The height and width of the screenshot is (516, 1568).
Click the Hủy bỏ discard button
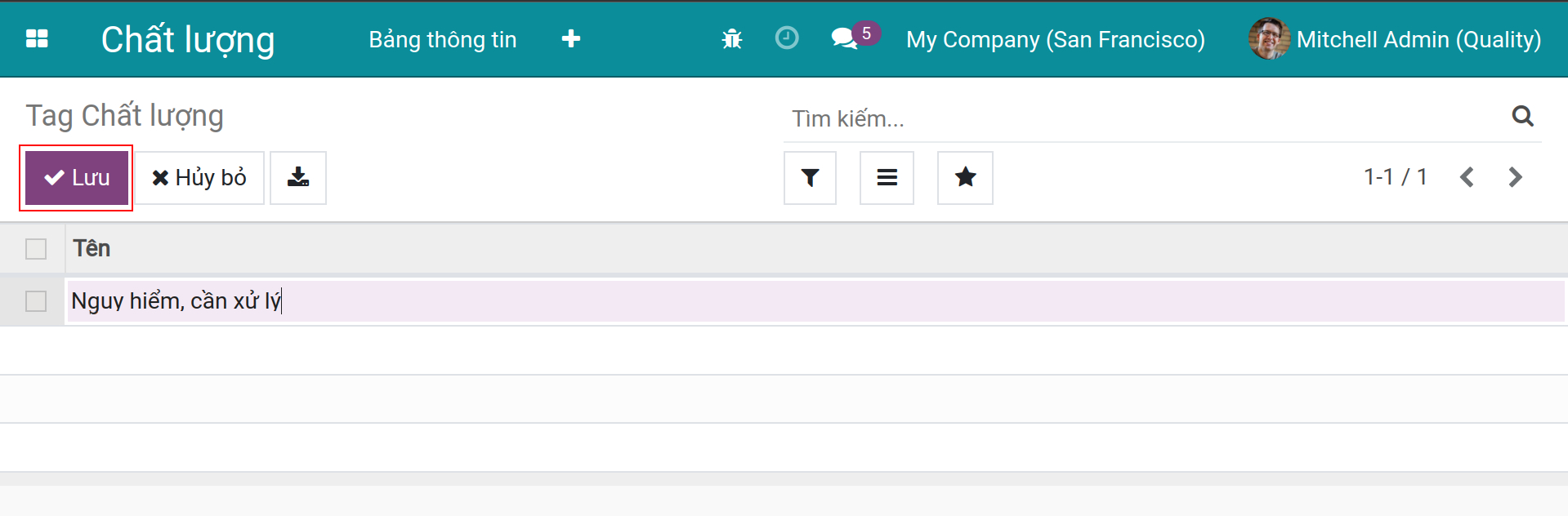[x=199, y=178]
